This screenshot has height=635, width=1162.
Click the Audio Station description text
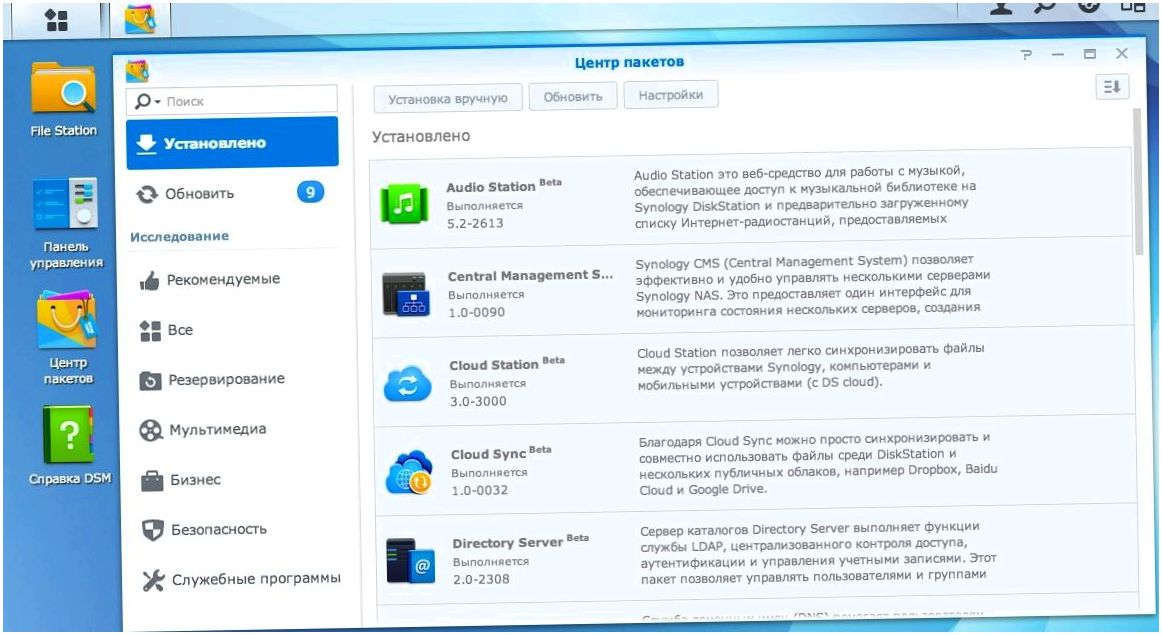tap(805, 196)
